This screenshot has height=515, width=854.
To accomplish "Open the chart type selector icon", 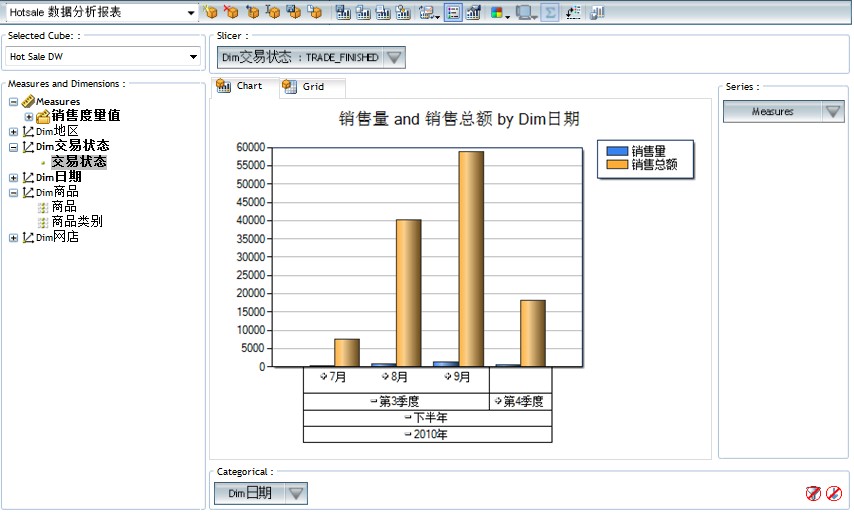I will [x=429, y=12].
